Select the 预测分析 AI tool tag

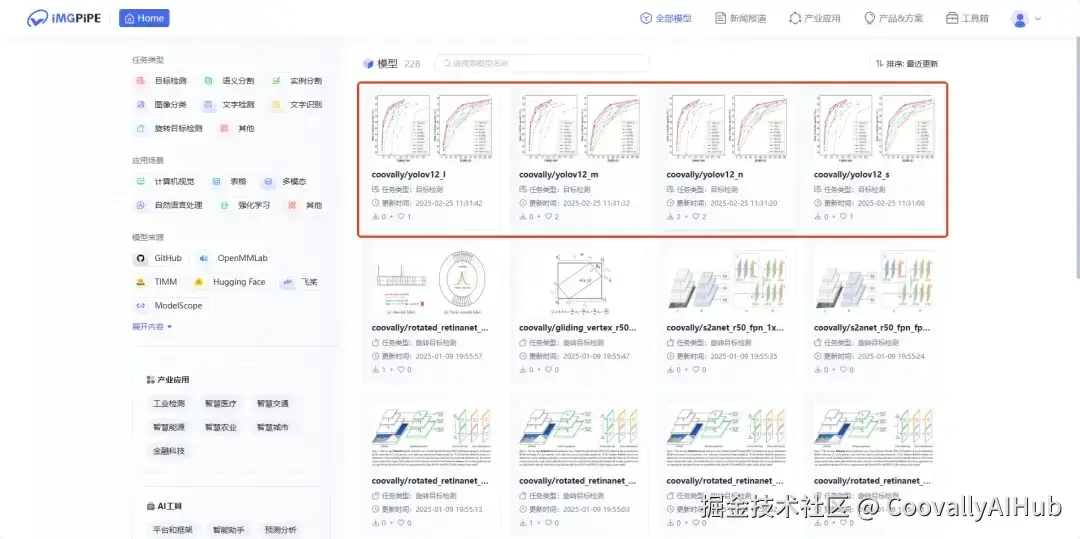(x=280, y=530)
